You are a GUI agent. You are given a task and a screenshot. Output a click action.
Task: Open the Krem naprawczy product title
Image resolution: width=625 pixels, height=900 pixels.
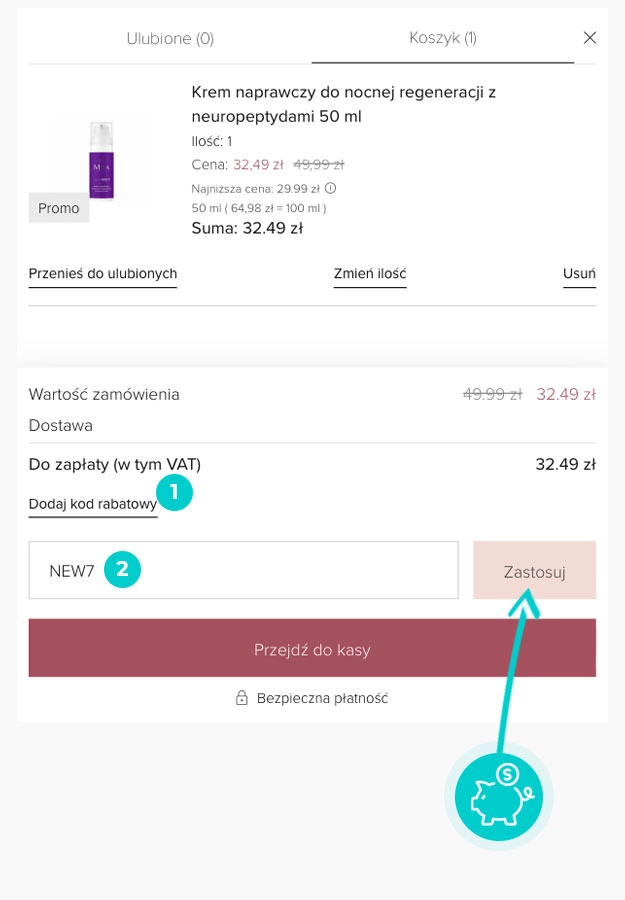[x=344, y=104]
